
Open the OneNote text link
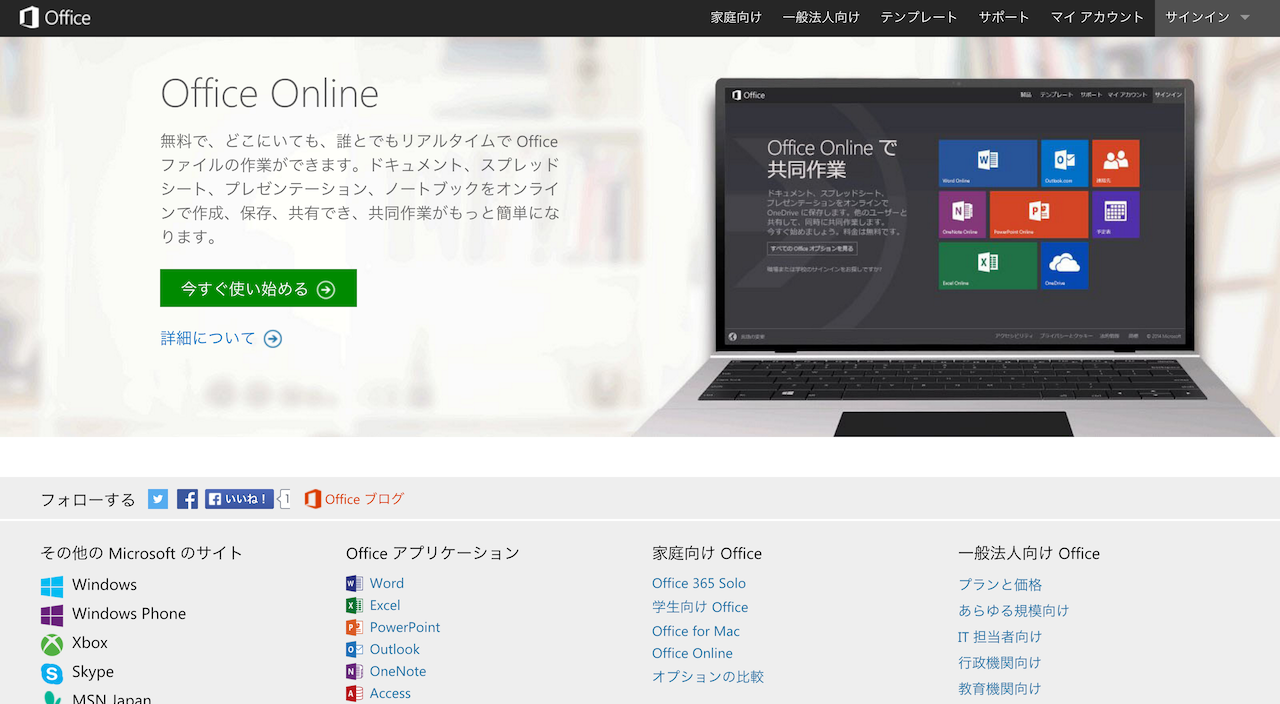coord(398,671)
